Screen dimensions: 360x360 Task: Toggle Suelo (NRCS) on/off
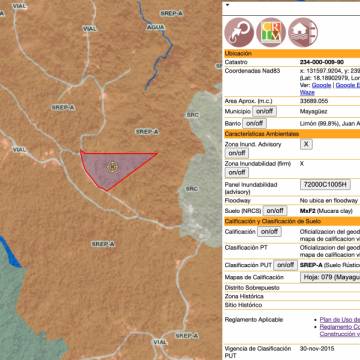(x=275, y=211)
